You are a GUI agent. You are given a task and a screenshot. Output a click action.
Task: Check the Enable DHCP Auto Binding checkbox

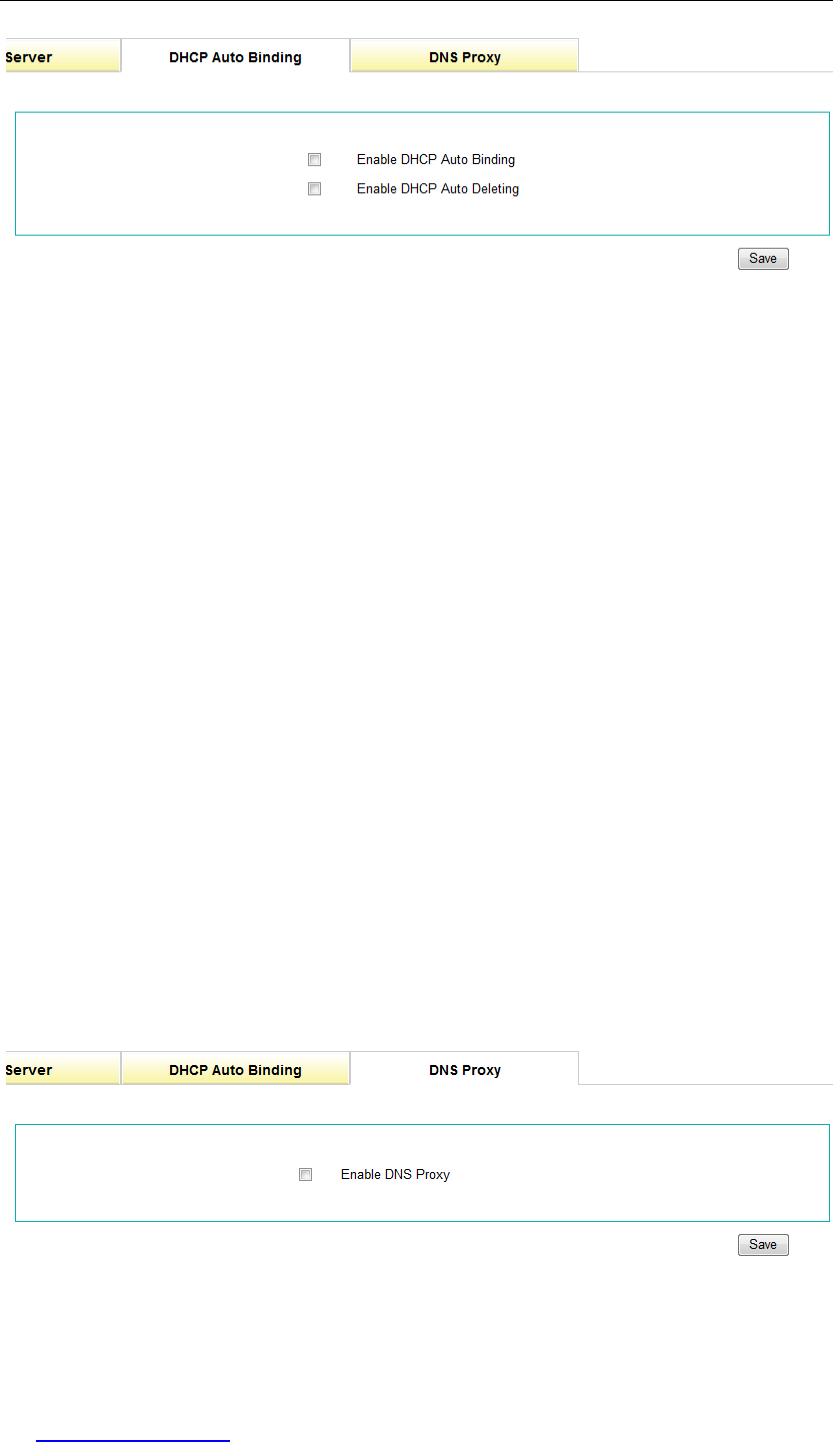click(x=314, y=159)
